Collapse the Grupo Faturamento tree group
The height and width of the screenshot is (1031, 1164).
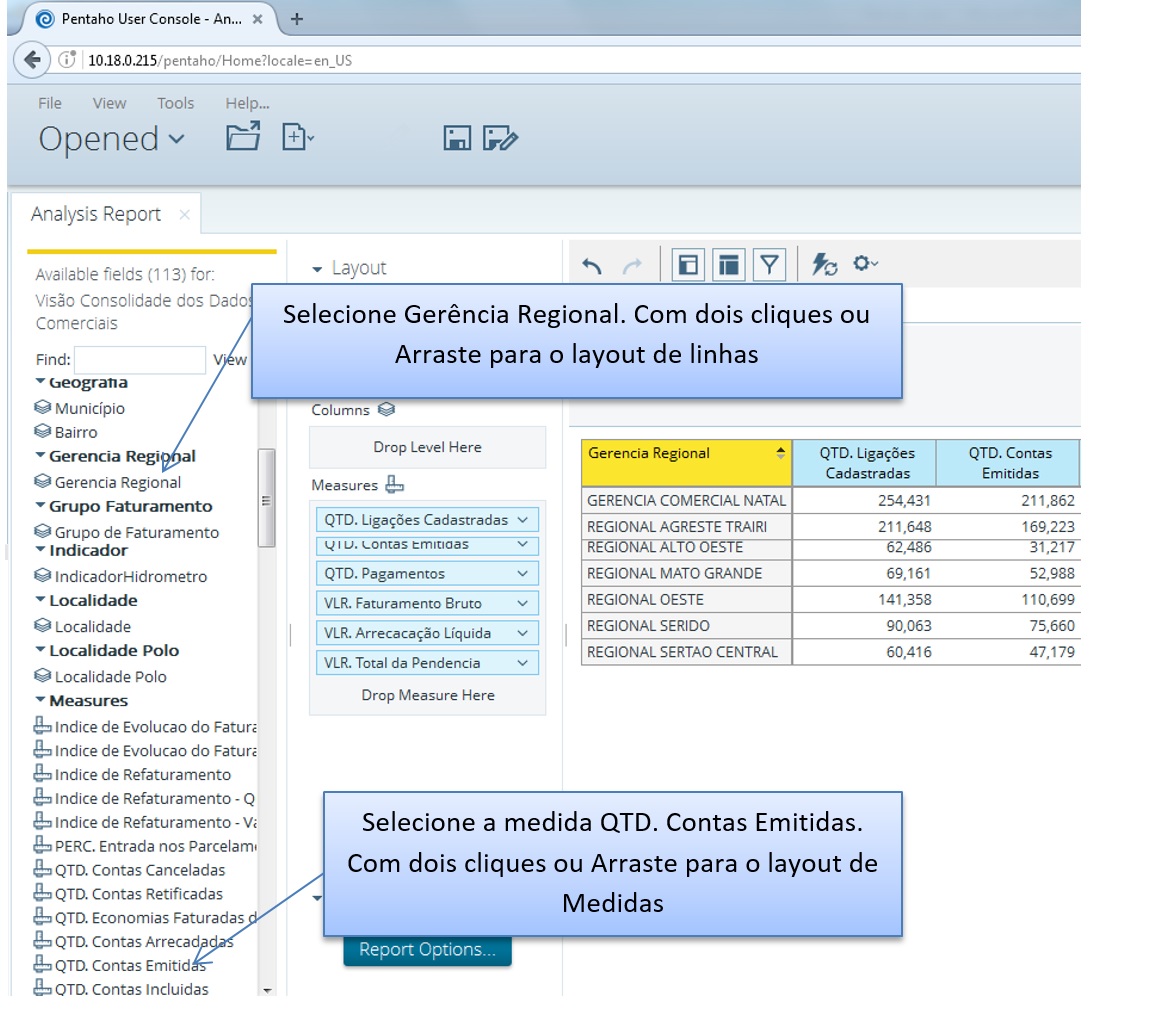click(x=40, y=506)
